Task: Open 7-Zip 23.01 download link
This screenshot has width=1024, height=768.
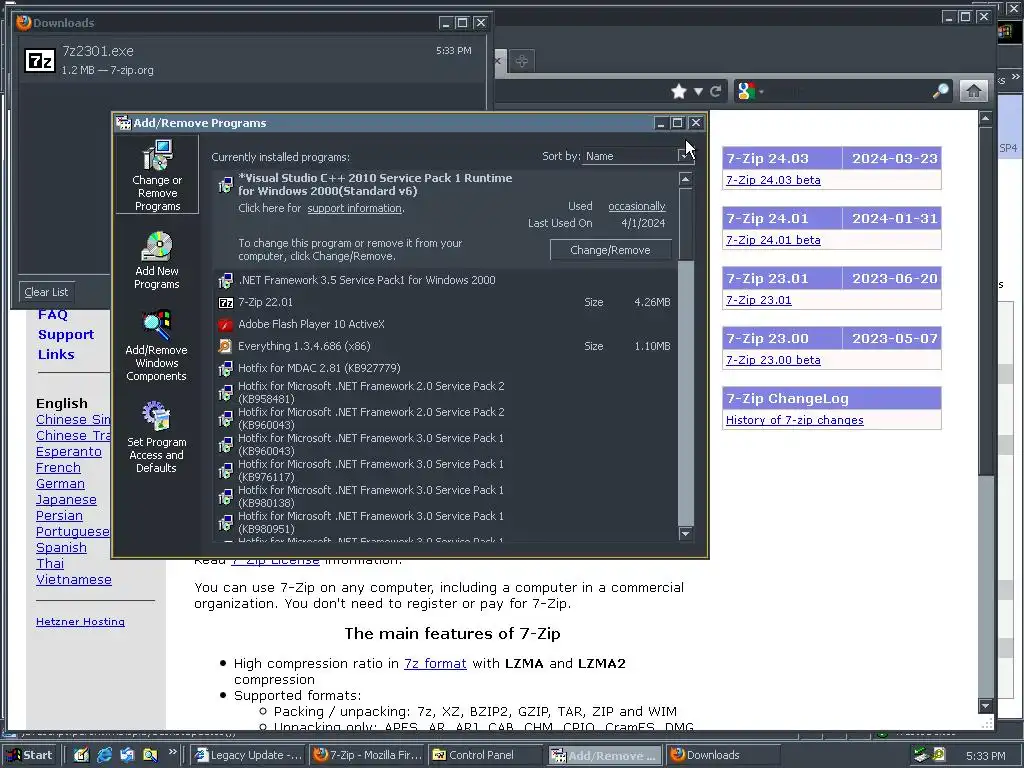Action: click(758, 300)
